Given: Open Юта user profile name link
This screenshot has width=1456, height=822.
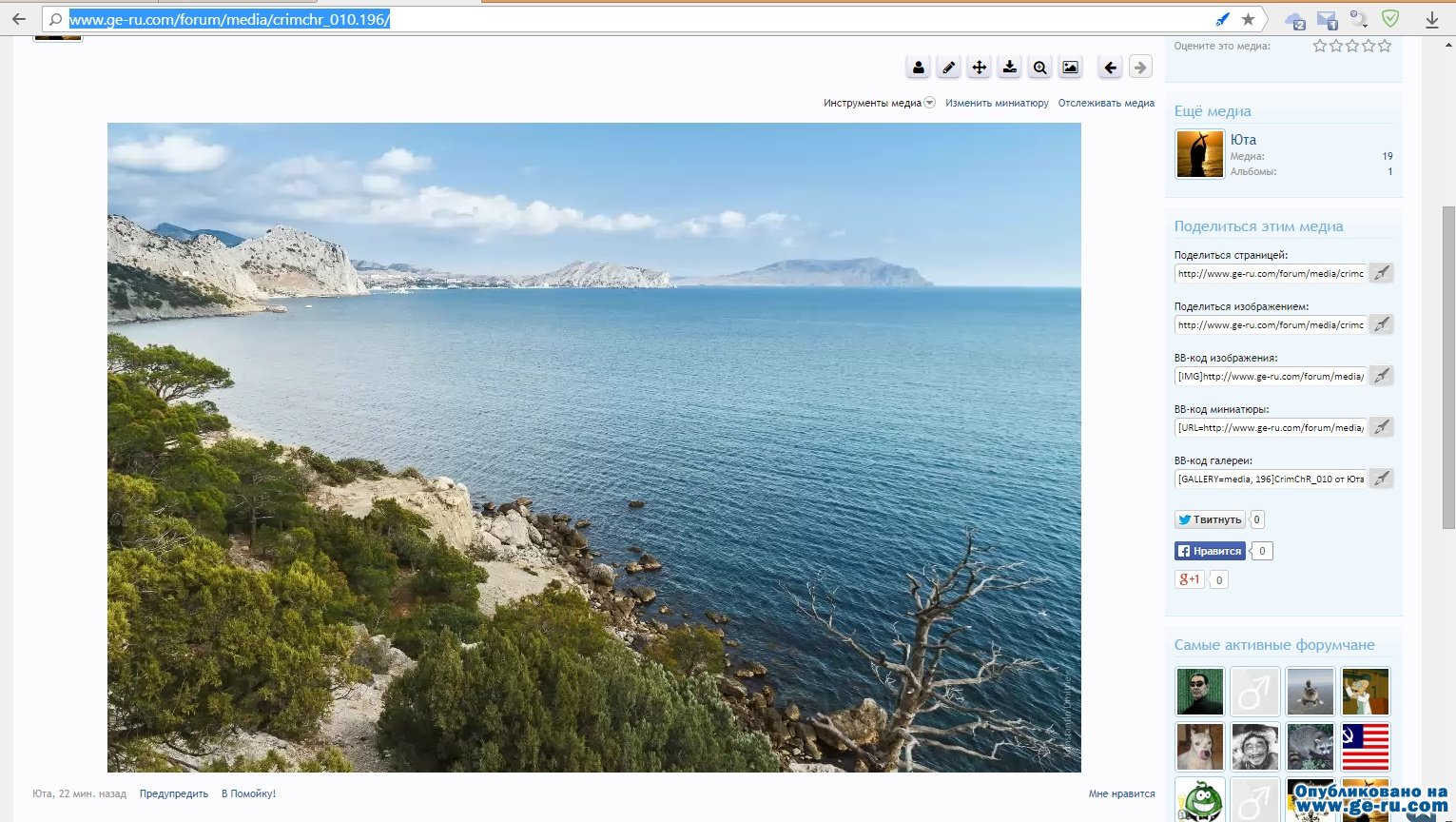Looking at the screenshot, I should point(1243,139).
